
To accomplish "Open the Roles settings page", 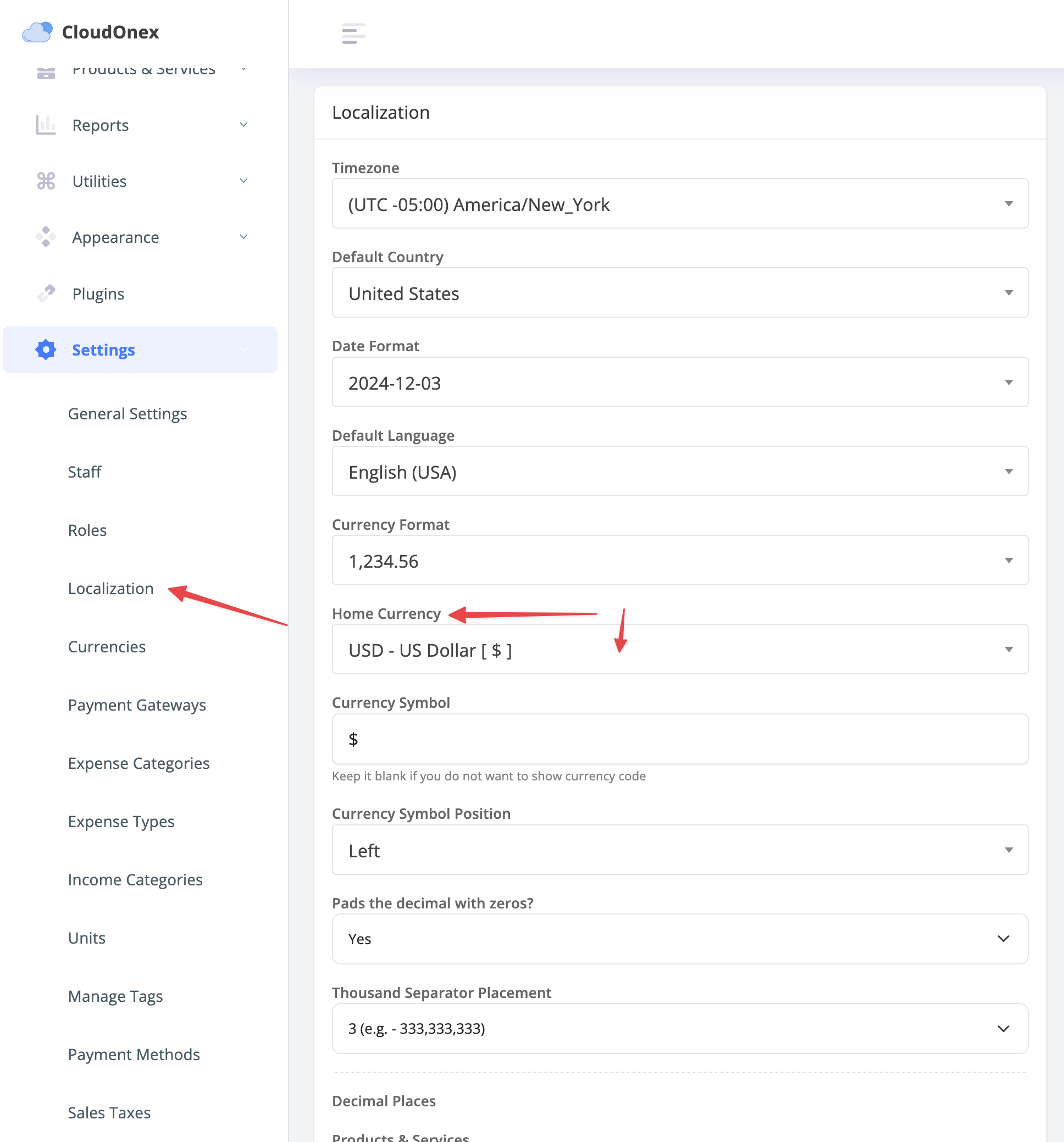I will 87,530.
